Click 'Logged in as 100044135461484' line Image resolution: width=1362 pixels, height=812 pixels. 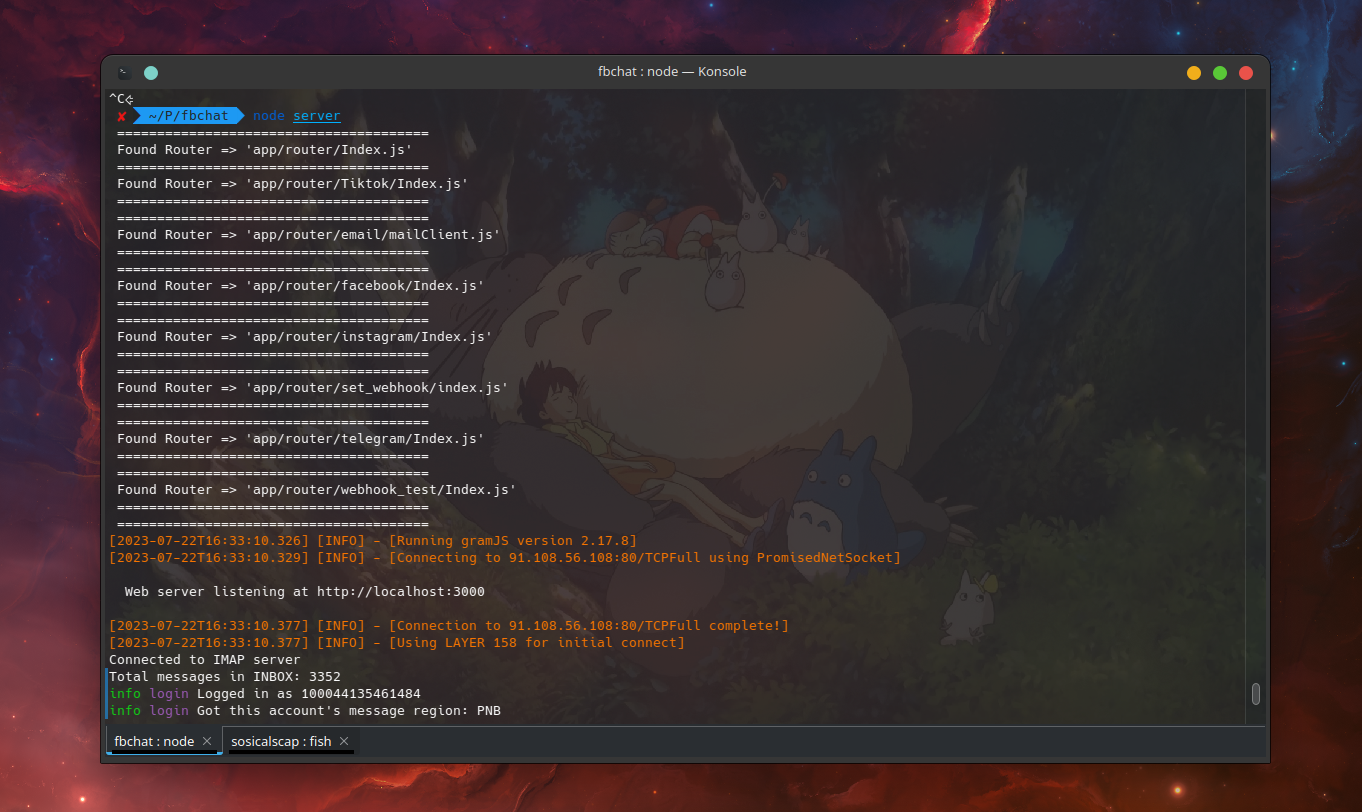265,693
